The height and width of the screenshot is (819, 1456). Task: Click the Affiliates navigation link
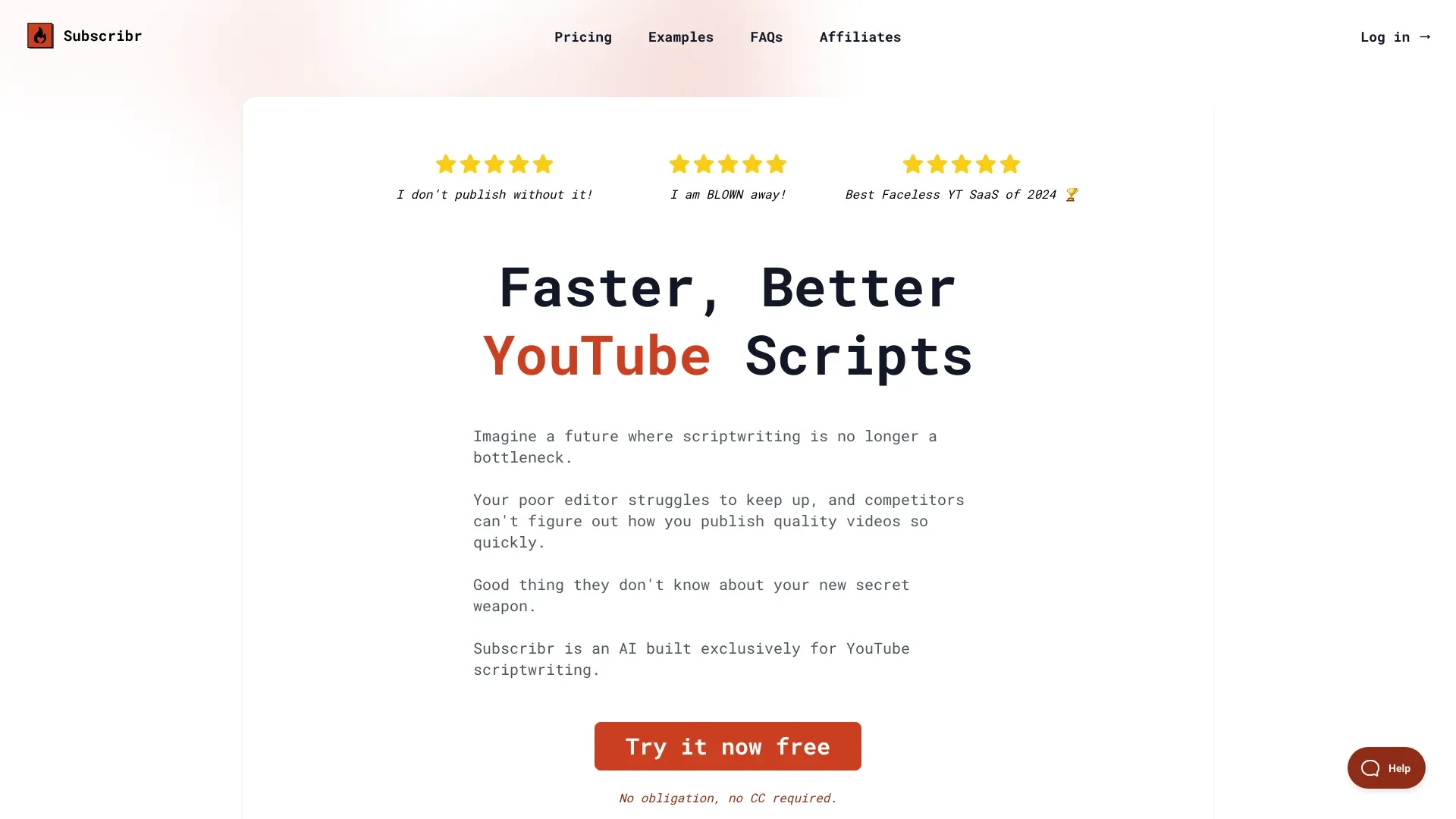859,37
